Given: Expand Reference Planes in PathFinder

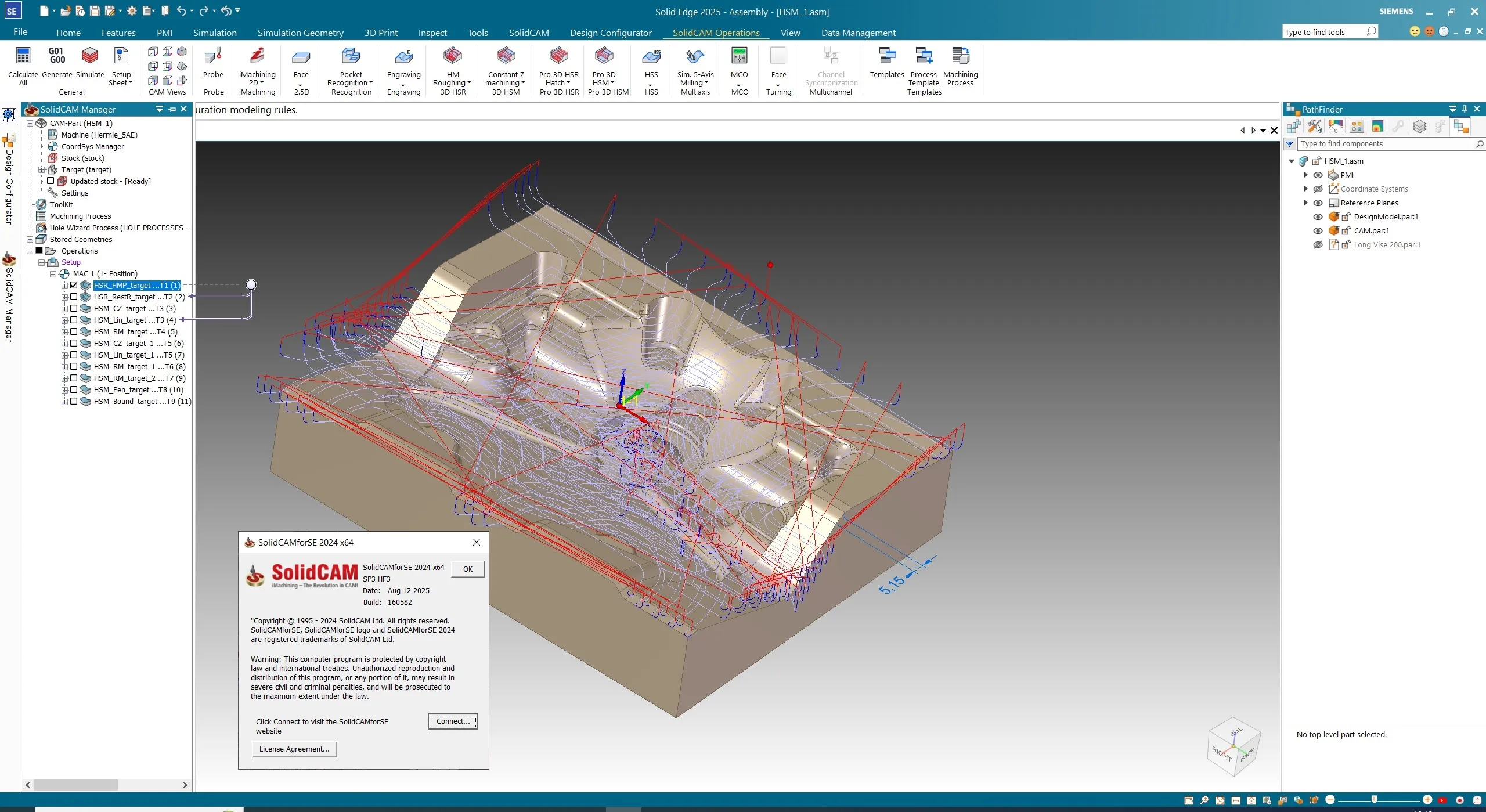Looking at the screenshot, I should pos(1305,203).
